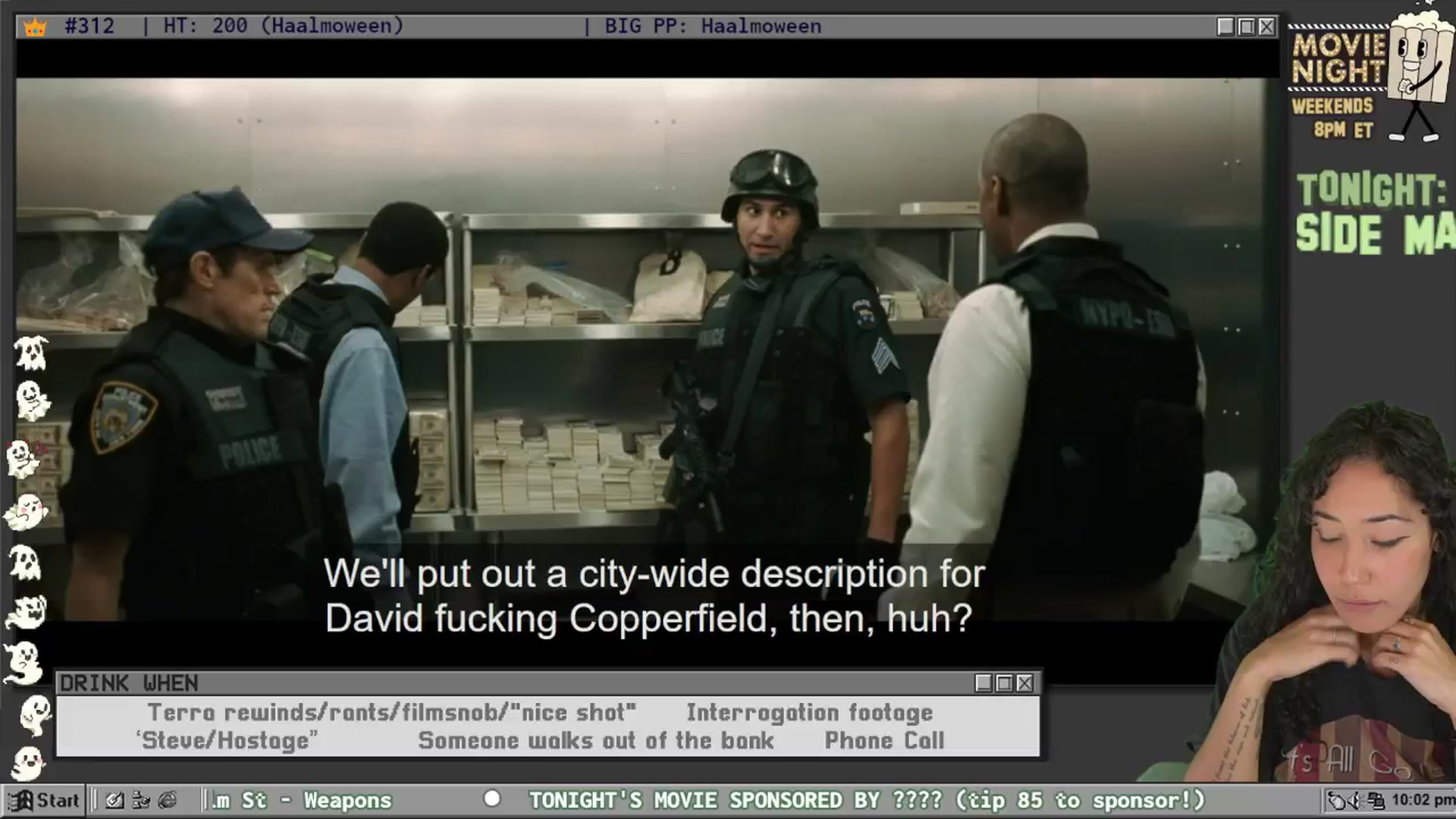Close the DRINK WHEN window
Viewport: 1456px width, 819px height.
coord(1025,683)
